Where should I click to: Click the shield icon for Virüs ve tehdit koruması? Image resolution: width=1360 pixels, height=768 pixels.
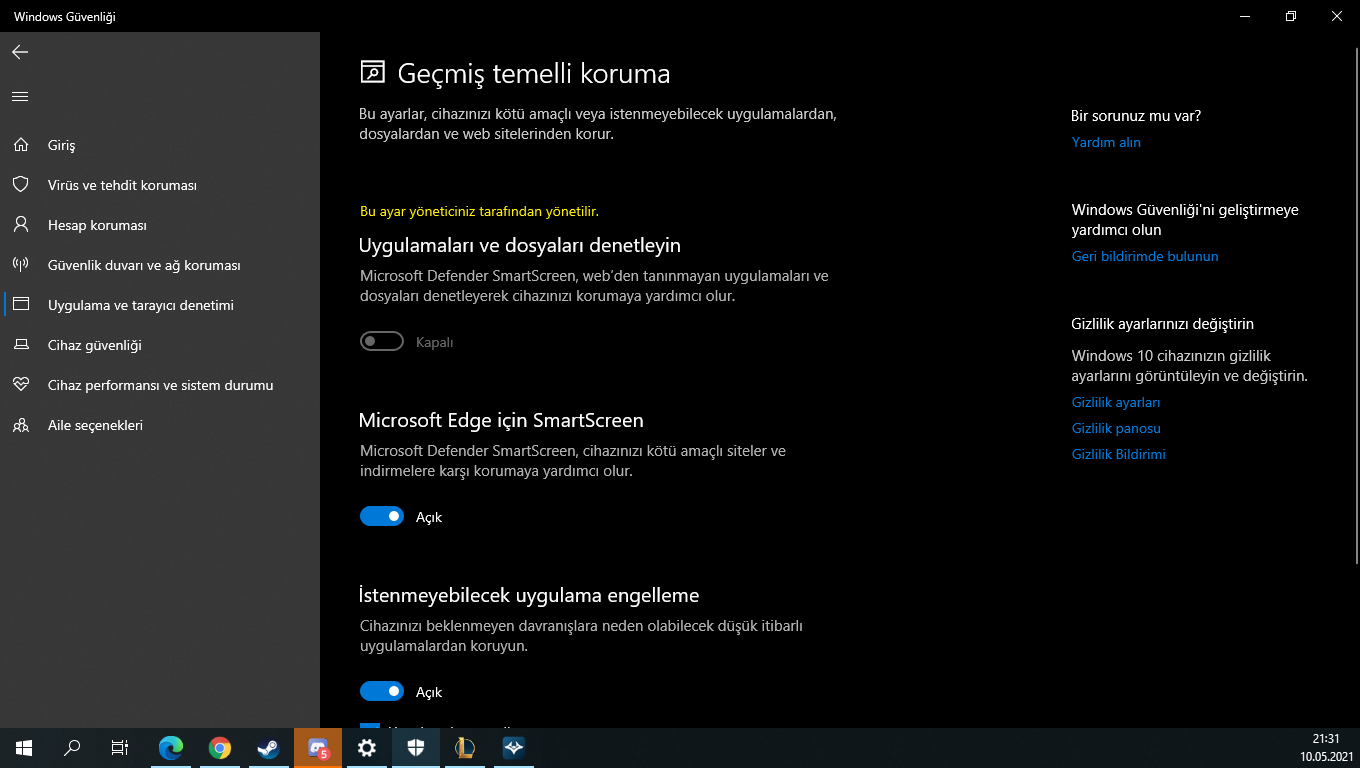click(x=20, y=185)
